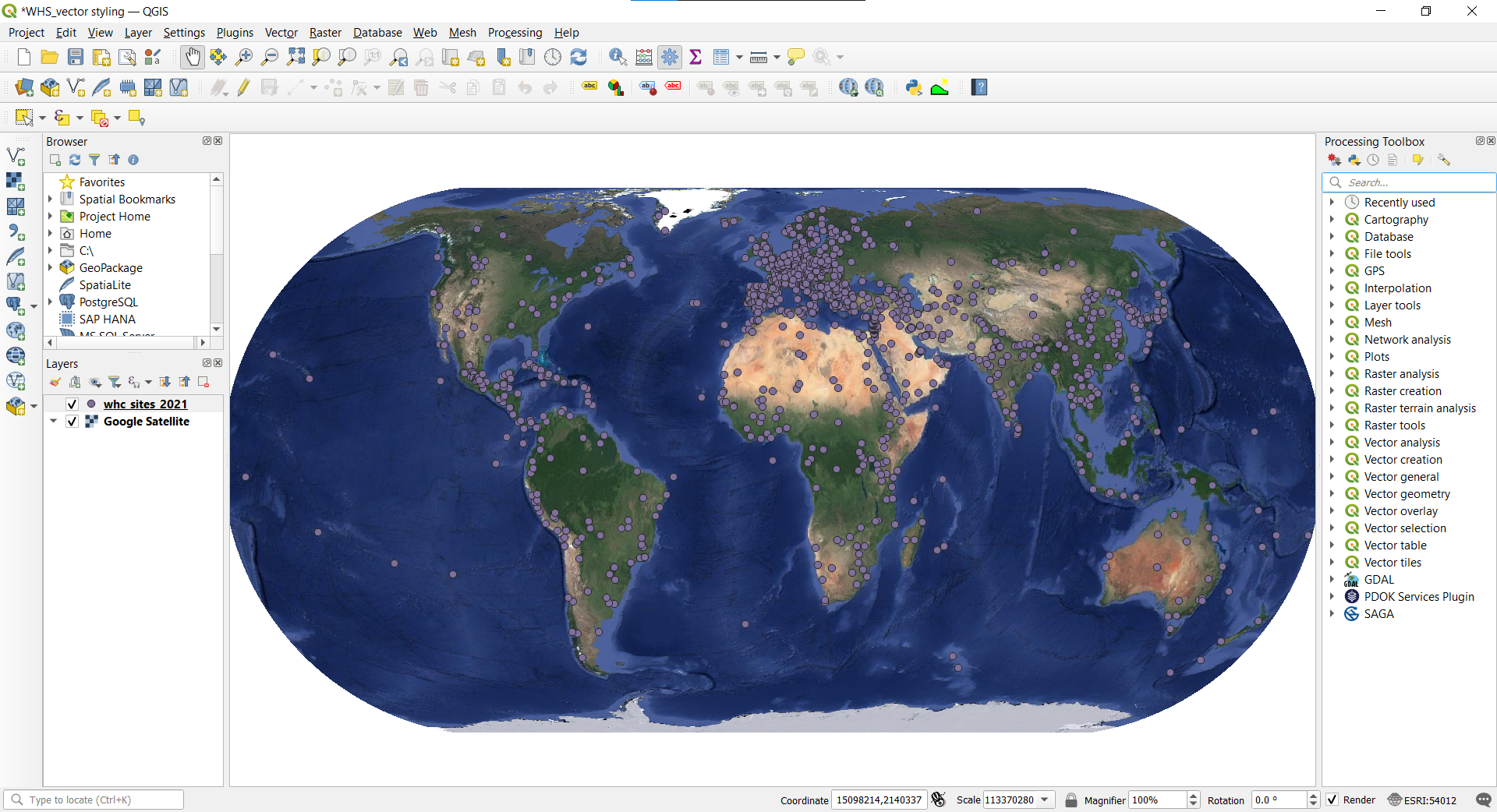This screenshot has height=812, width=1497.
Task: Click the SAGA provider in toolbox
Action: tap(1378, 614)
